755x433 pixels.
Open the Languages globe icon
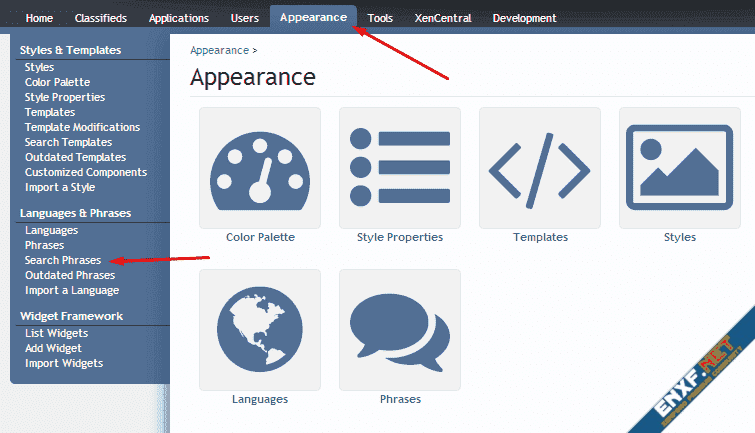point(260,329)
